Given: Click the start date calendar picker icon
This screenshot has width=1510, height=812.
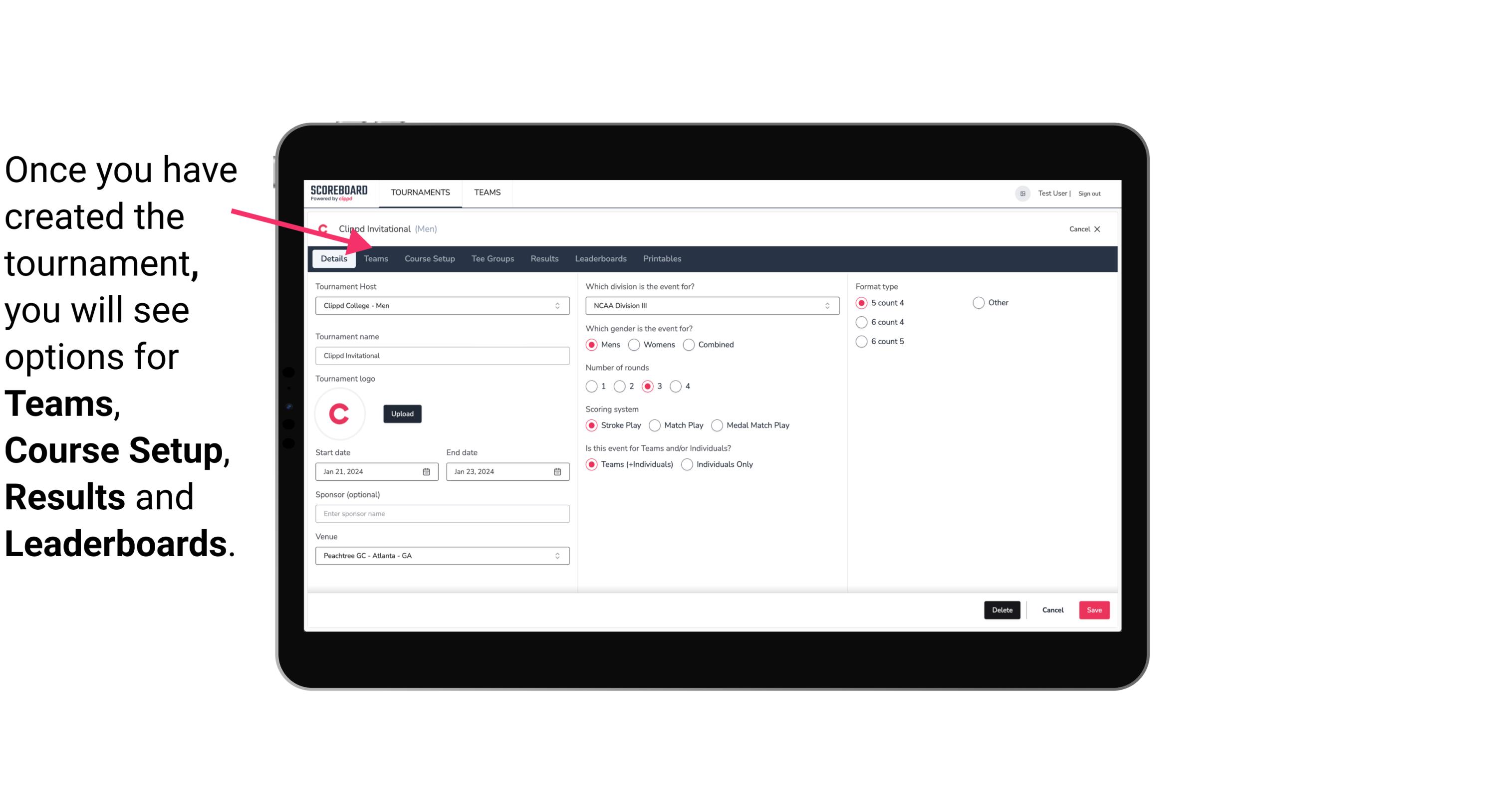Looking at the screenshot, I should point(426,471).
